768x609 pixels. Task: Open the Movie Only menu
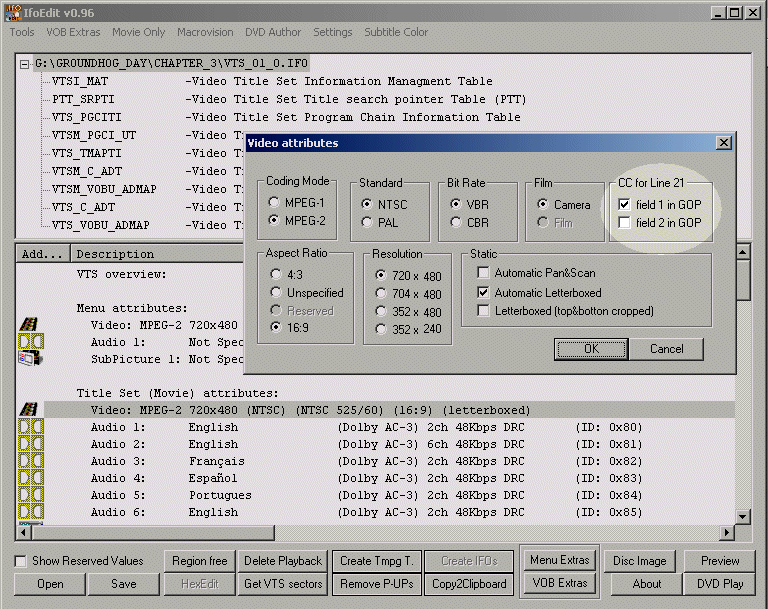139,32
